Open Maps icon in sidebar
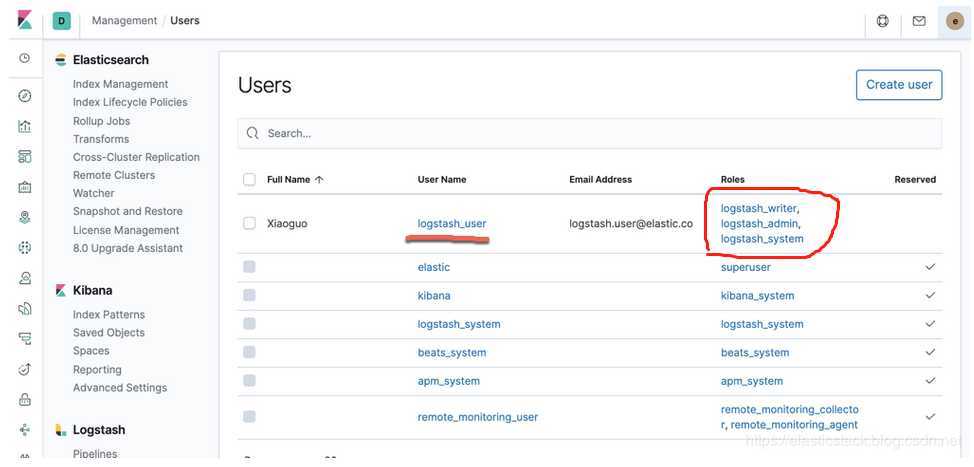Image resolution: width=974 pixels, height=467 pixels. pyautogui.click(x=24, y=217)
